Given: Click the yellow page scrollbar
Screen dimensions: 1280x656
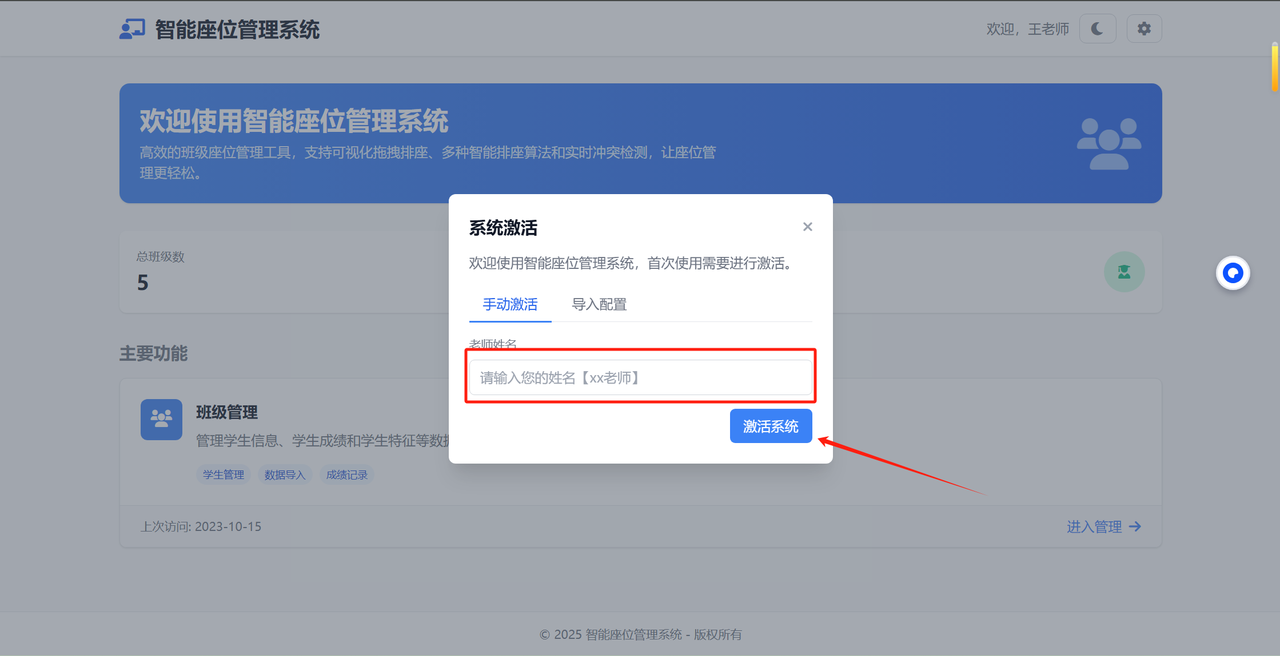Looking at the screenshot, I should point(1275,66).
